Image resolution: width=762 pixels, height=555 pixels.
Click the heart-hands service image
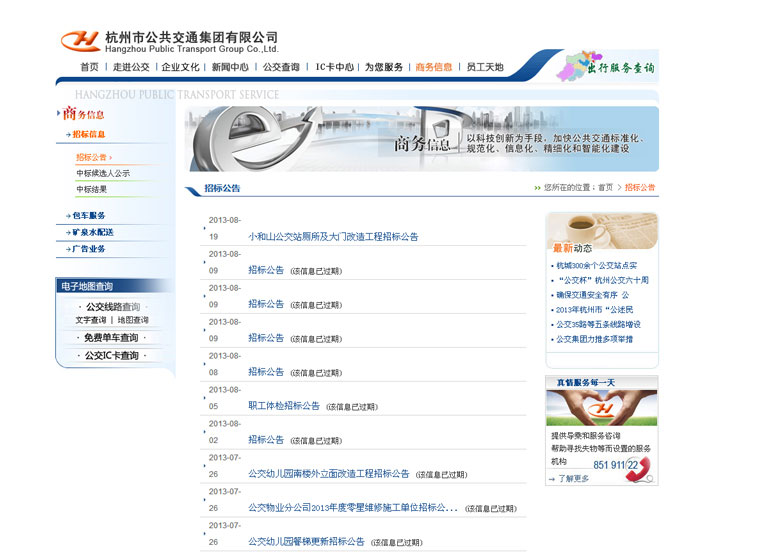[x=601, y=407]
